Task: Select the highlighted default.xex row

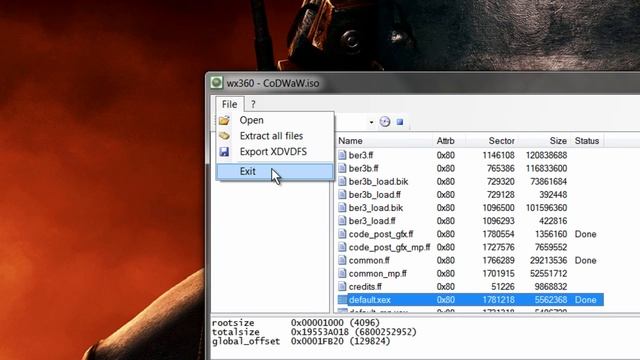Action: (471, 300)
